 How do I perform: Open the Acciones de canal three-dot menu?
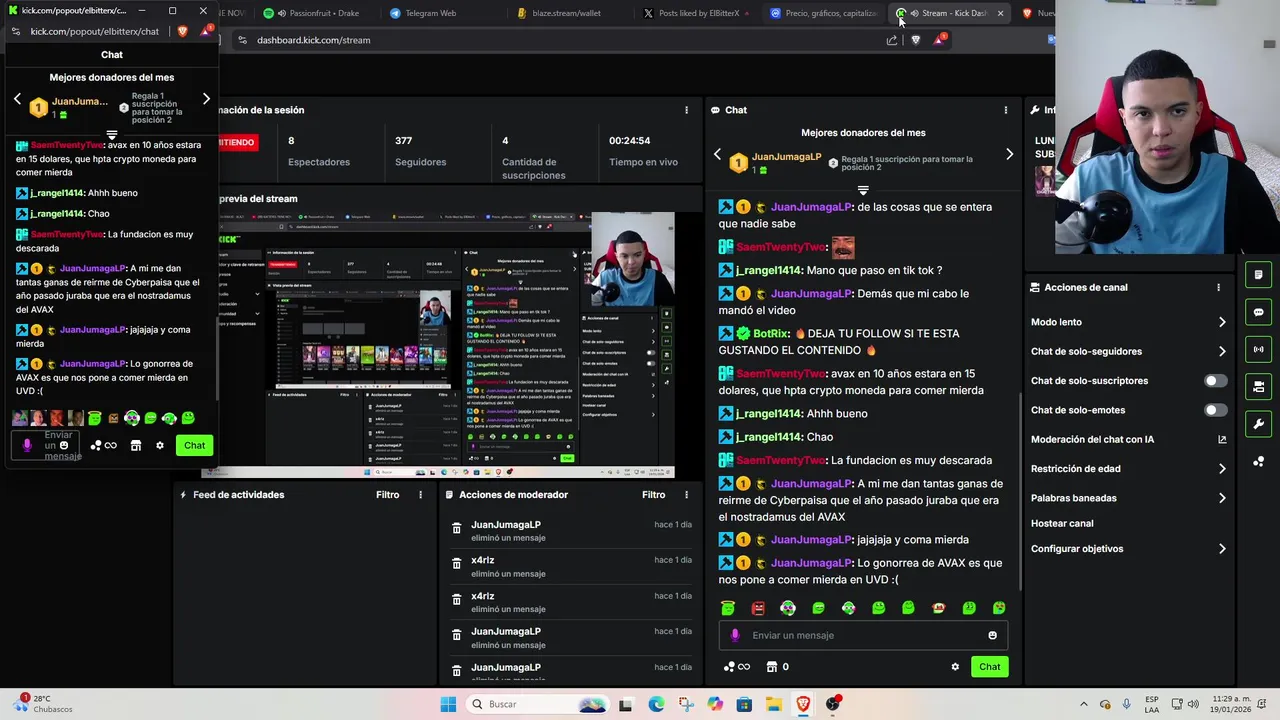tap(1218, 287)
